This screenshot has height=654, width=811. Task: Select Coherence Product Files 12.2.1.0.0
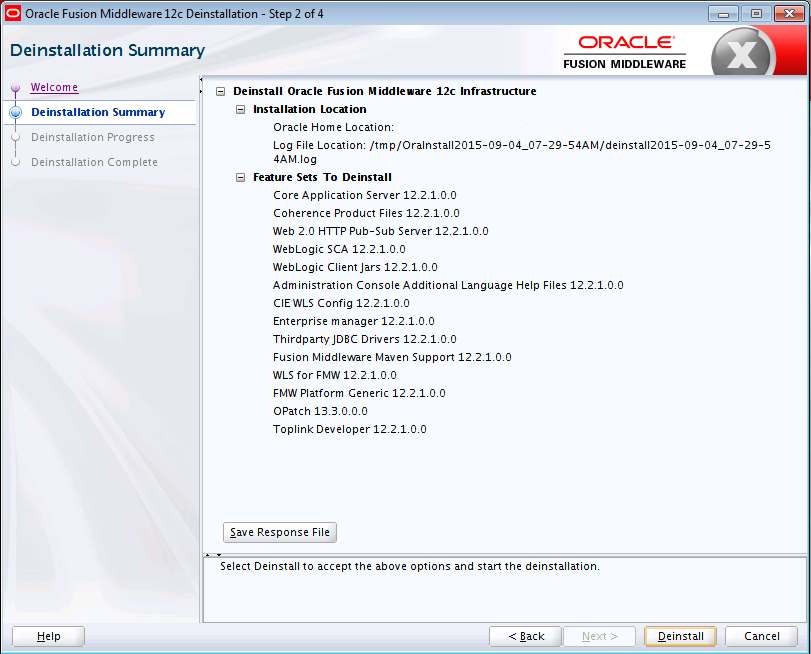(366, 213)
